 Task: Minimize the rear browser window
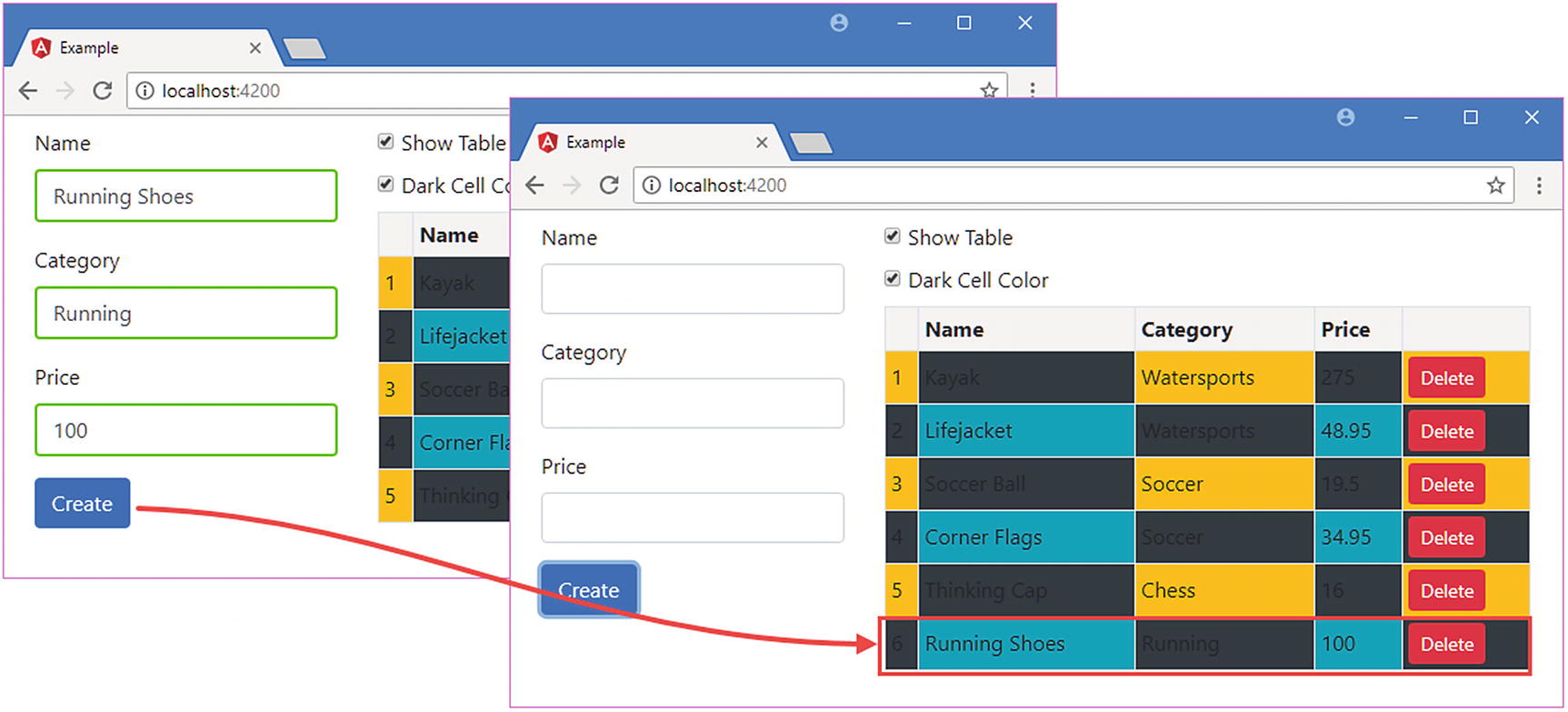pyautogui.click(x=904, y=23)
